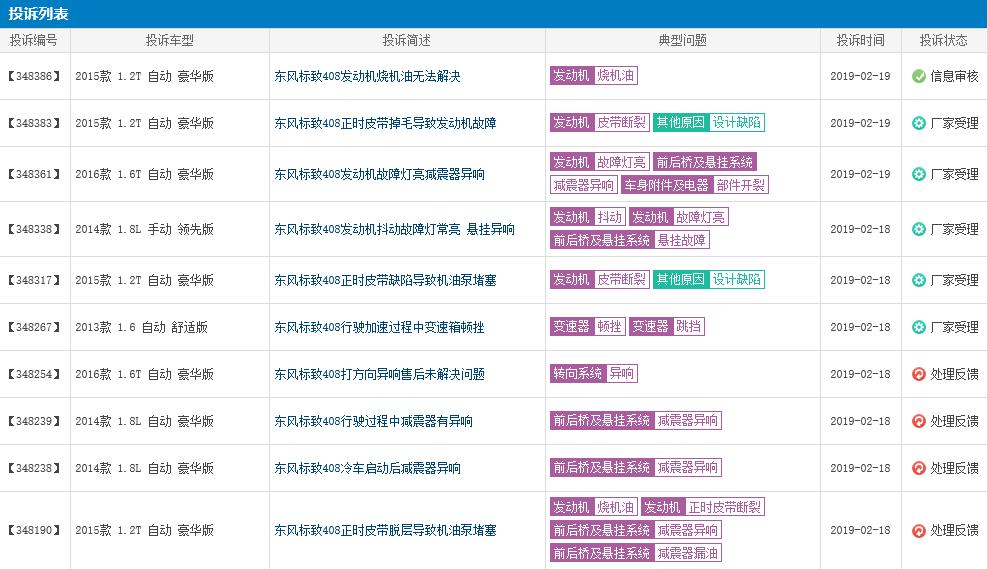This screenshot has height=569, width=988.
Task: Open complaint 东风标致408发动机故障灯亮减震器异响
Action: pos(379,175)
